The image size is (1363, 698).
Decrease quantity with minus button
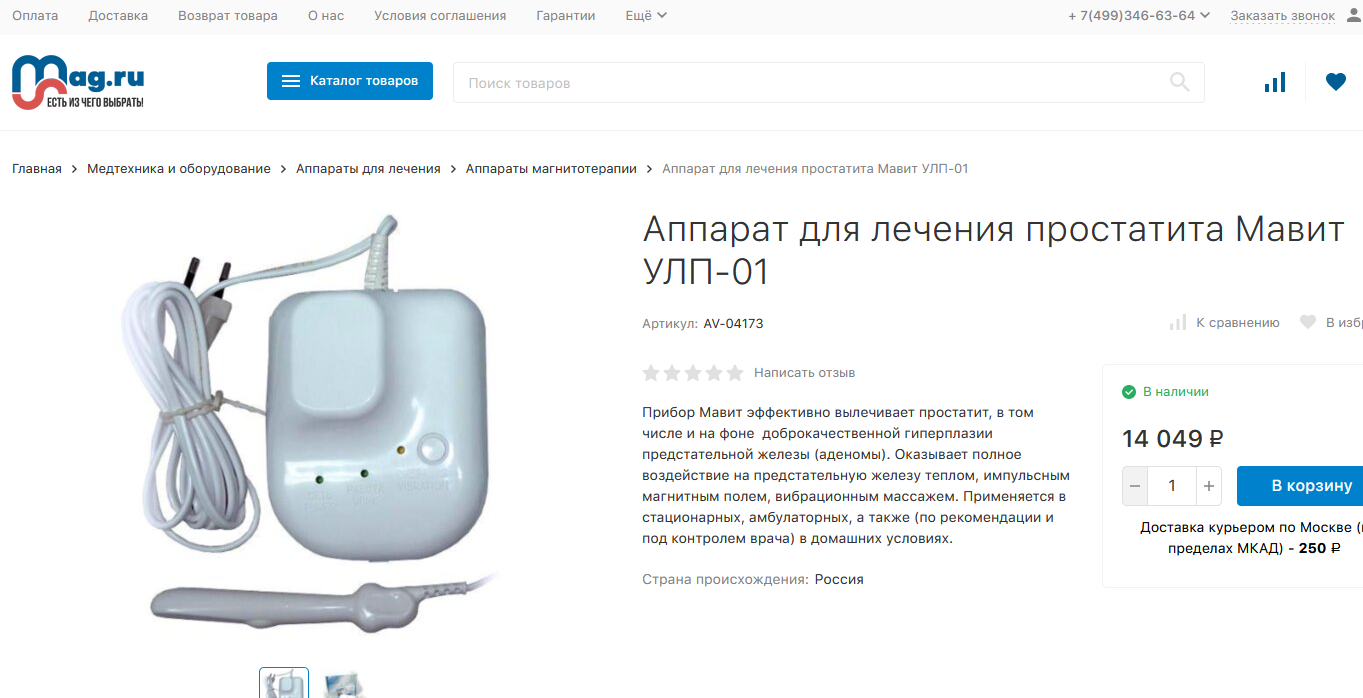click(x=1135, y=486)
